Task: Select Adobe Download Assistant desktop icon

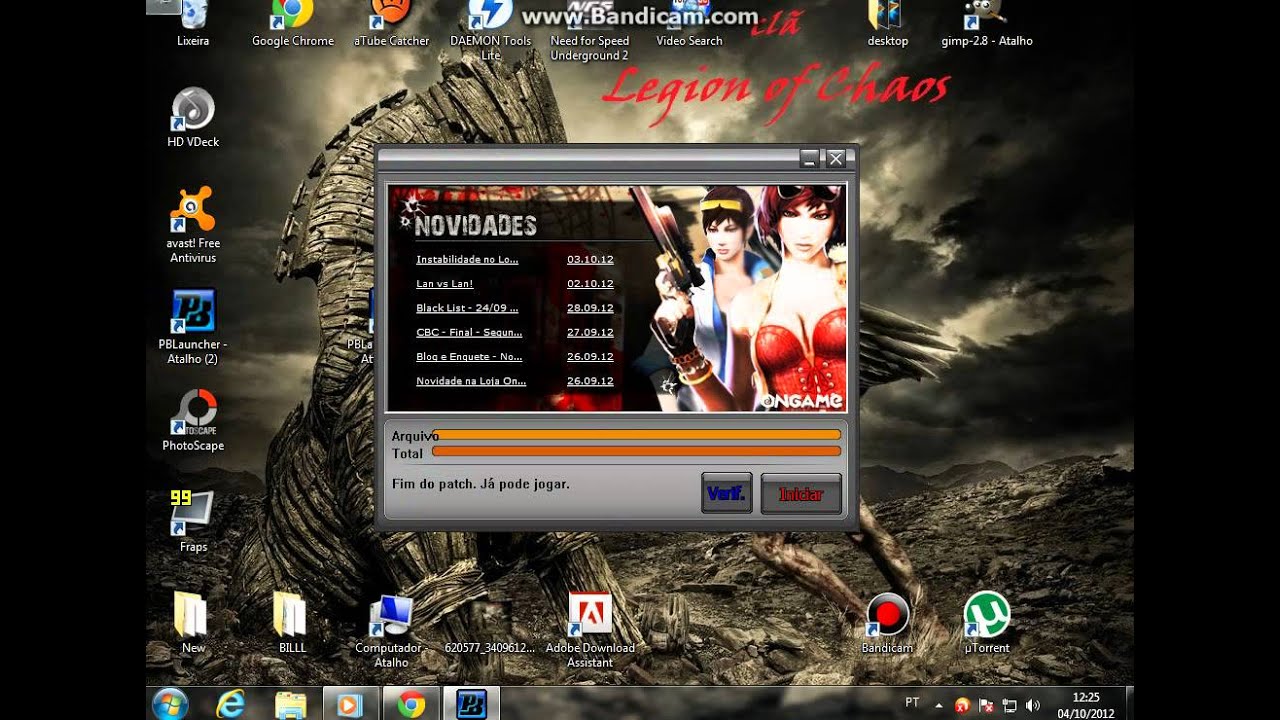Action: tap(590, 630)
